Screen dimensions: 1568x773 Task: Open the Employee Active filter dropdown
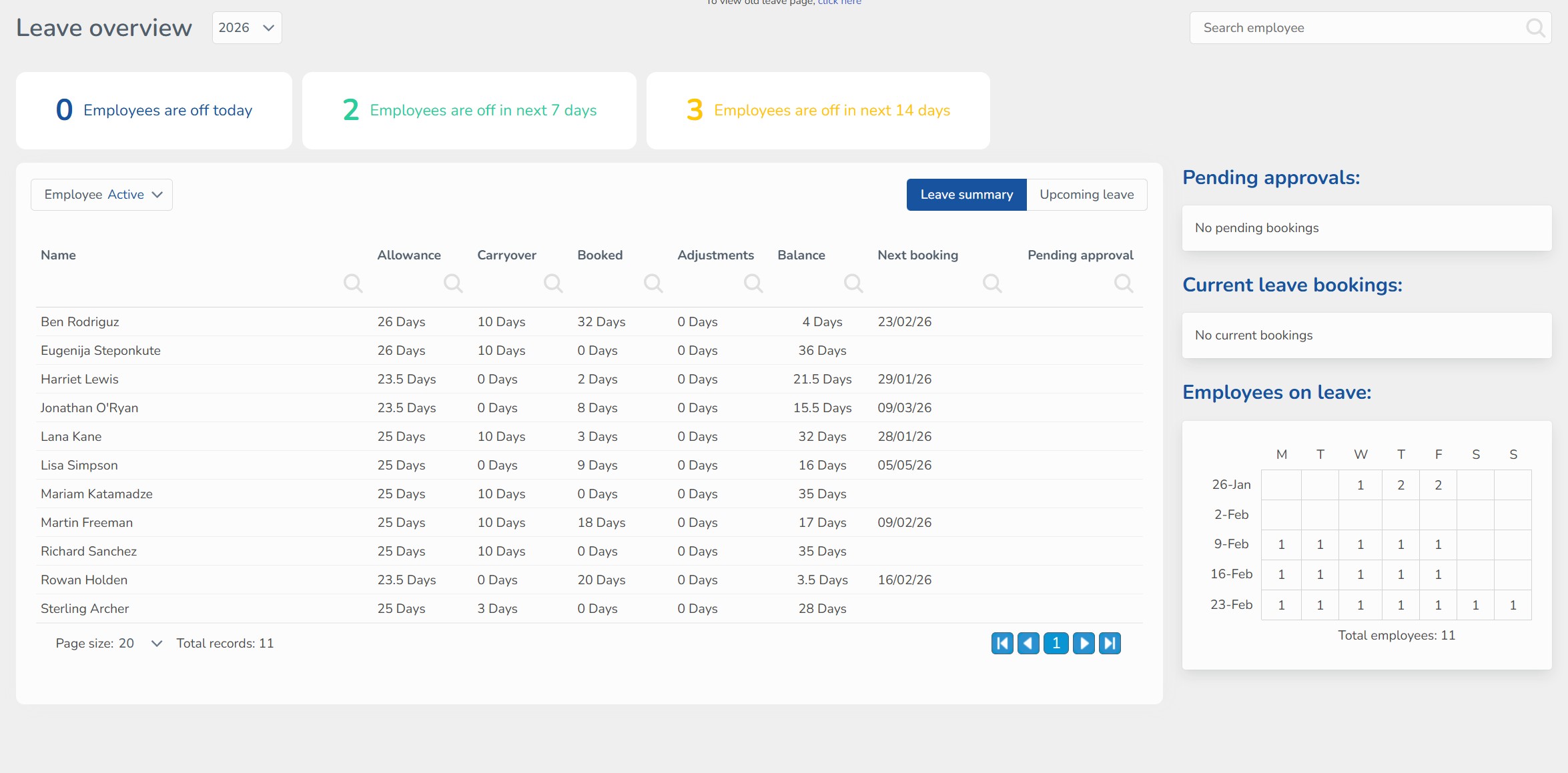pos(101,195)
